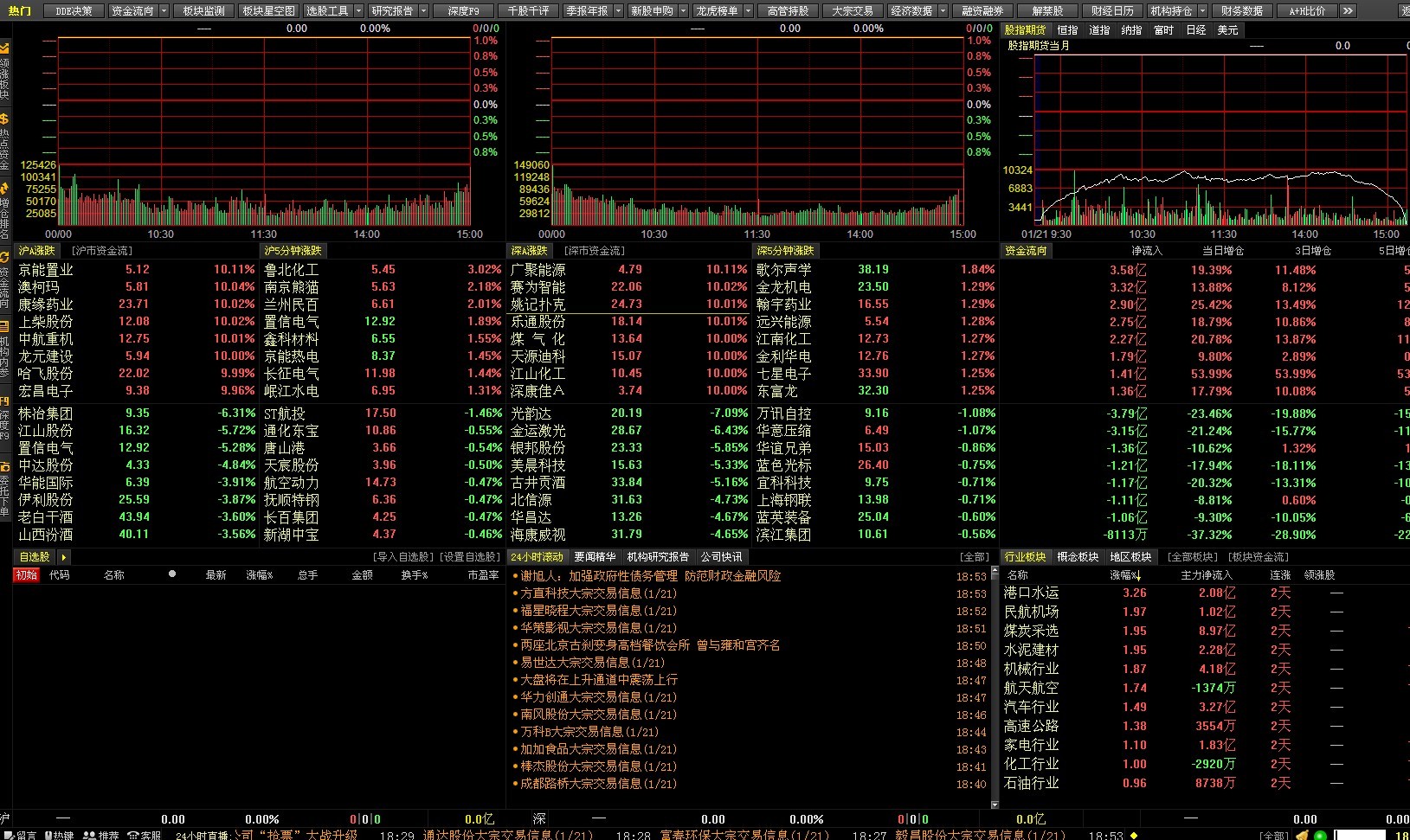Open the 机构研究报告 tab
Viewport: 1410px width, 840px height.
tap(658, 557)
